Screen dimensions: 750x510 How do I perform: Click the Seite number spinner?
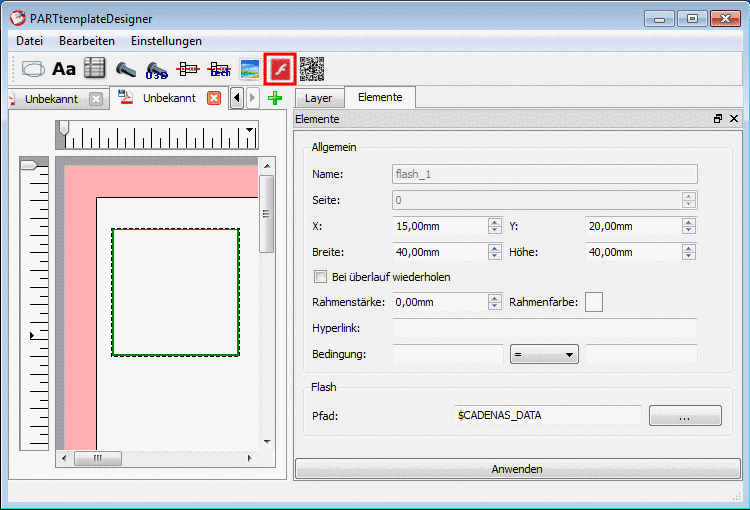point(689,200)
